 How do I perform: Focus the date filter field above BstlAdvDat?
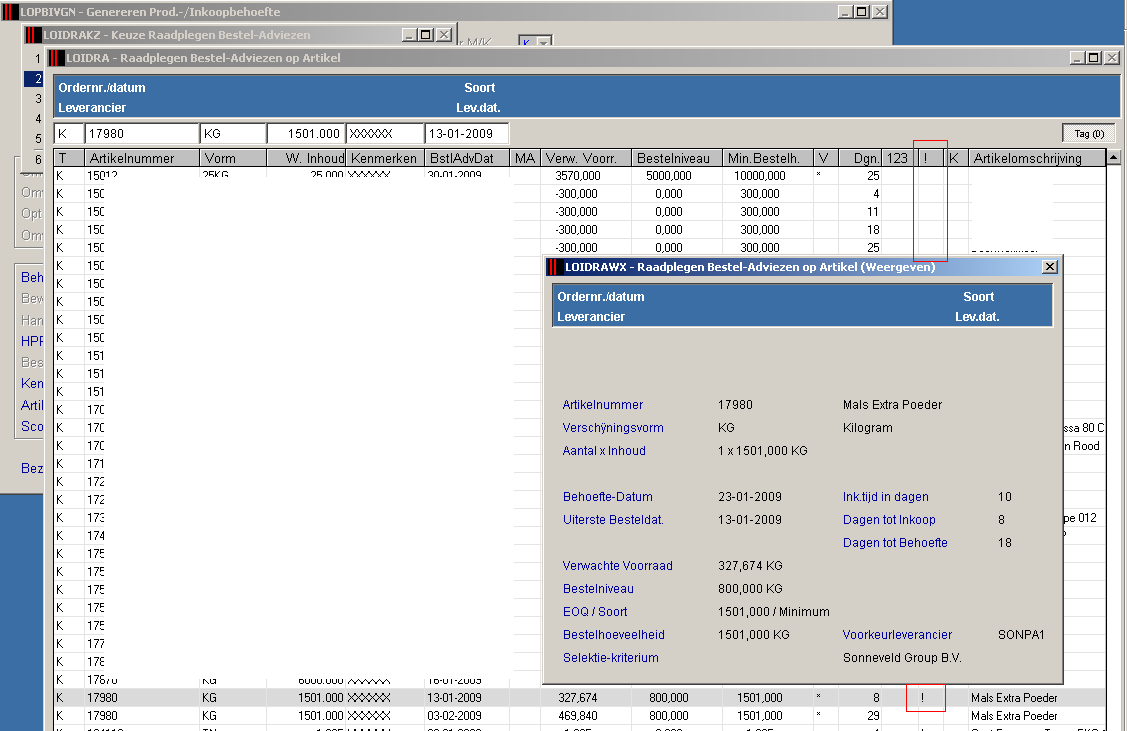[x=466, y=134]
